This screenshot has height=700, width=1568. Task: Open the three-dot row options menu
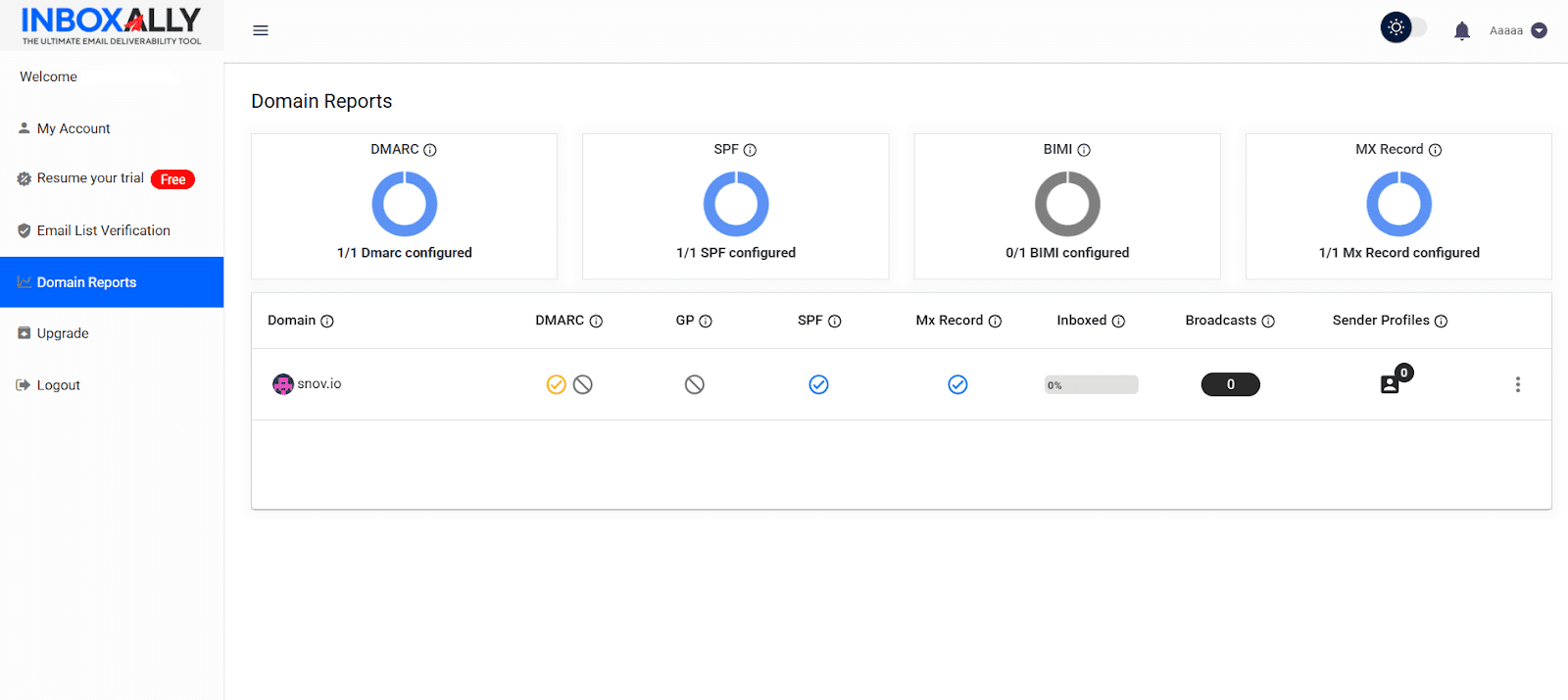point(1517,384)
